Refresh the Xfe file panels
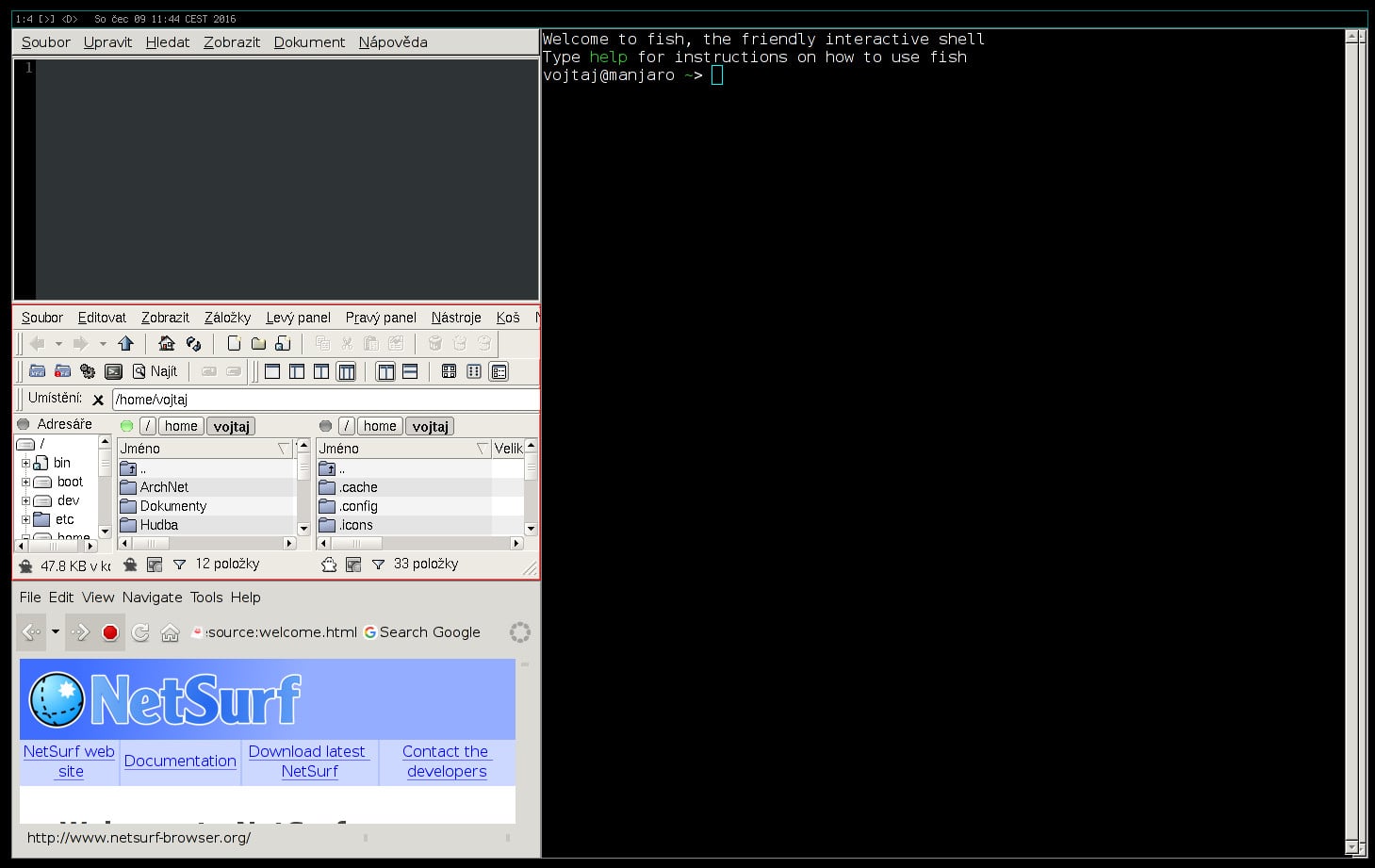This screenshot has width=1375, height=868. click(193, 344)
